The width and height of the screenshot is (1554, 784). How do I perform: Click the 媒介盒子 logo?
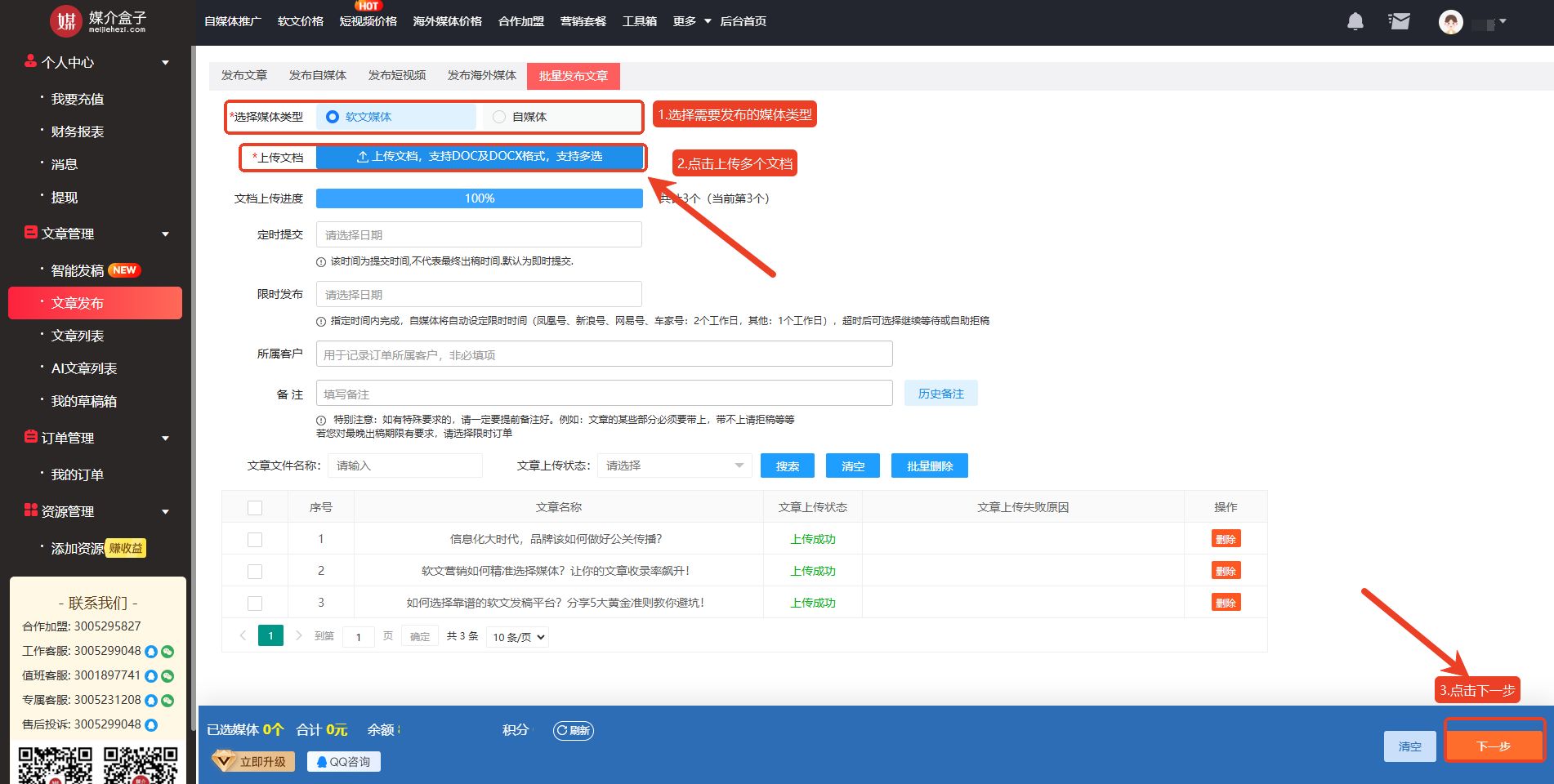pyautogui.click(x=98, y=21)
